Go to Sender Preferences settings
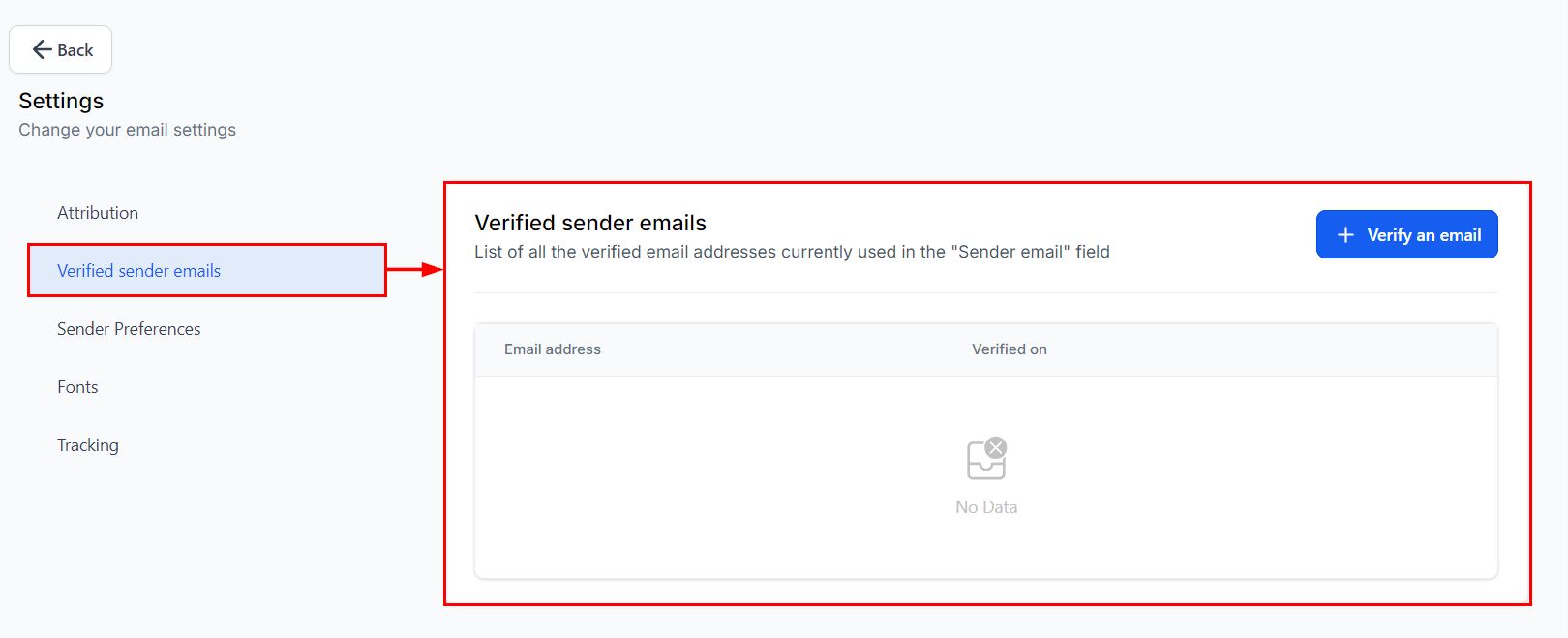Viewport: 1568px width, 638px height. point(129,329)
